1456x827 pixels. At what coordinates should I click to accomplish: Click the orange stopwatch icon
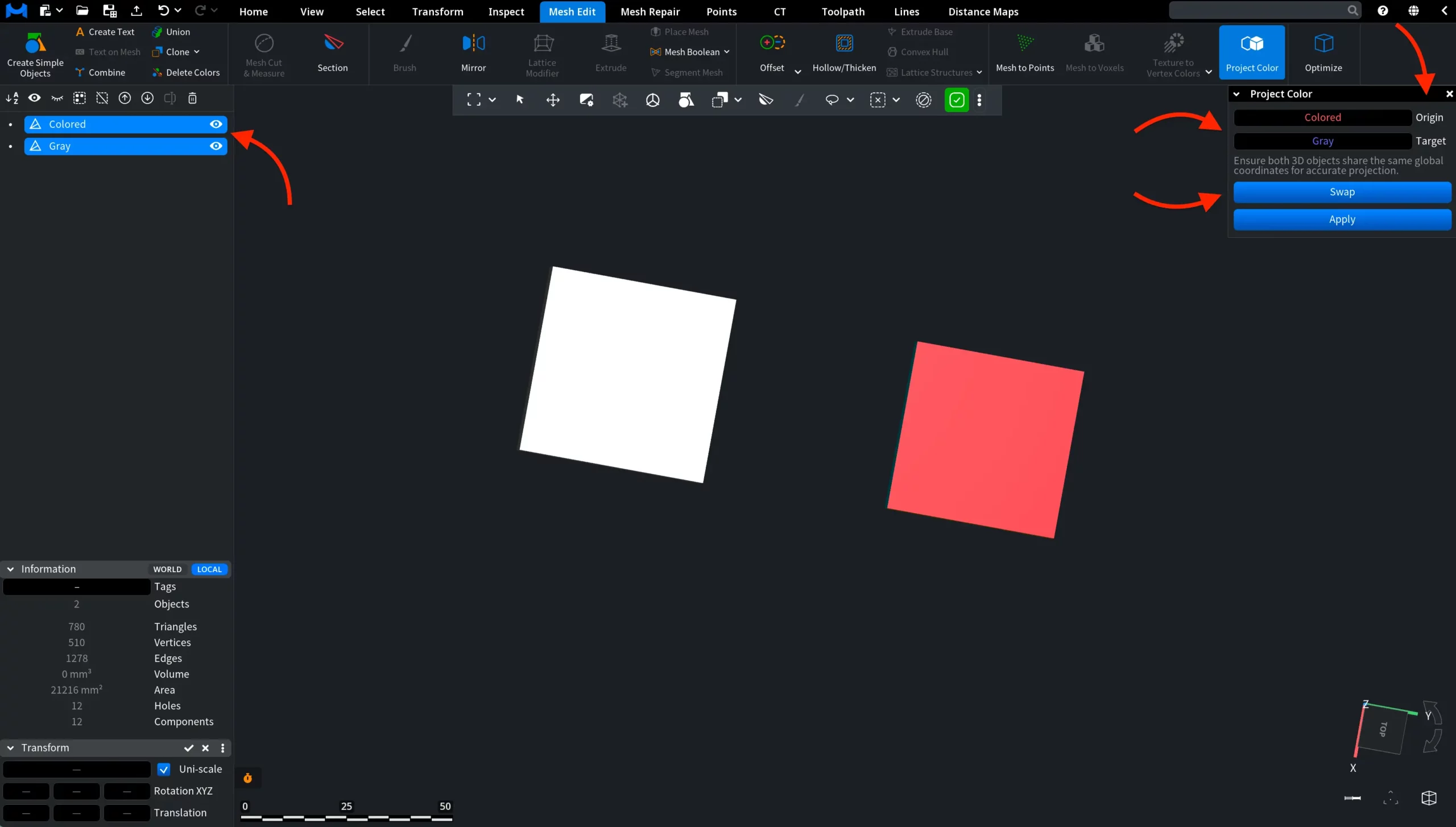click(x=248, y=778)
